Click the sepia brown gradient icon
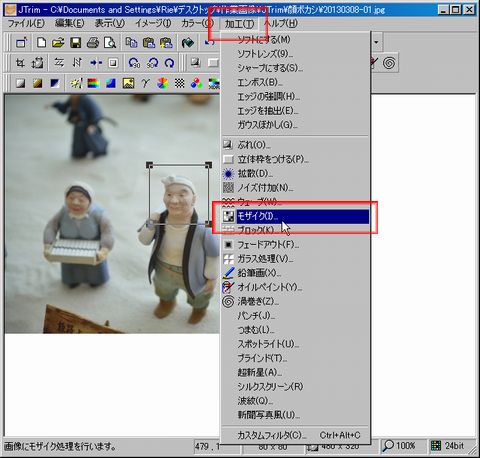This screenshot has width=480, height=458. point(37,83)
